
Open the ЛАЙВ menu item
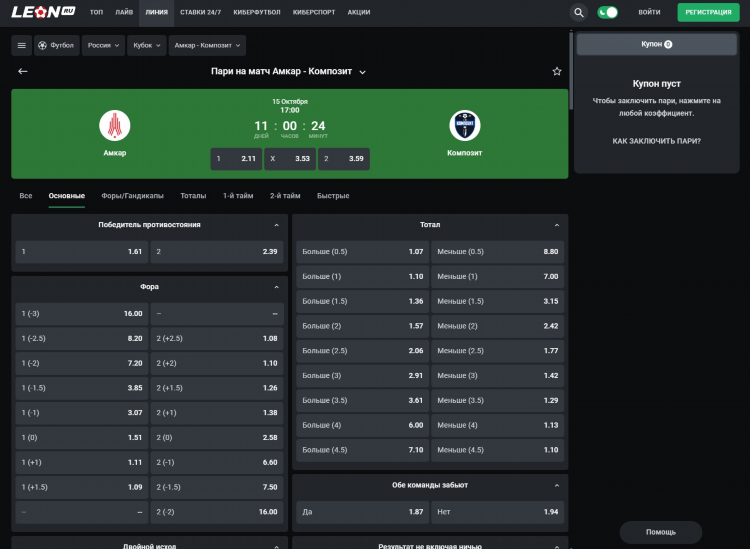coord(124,12)
